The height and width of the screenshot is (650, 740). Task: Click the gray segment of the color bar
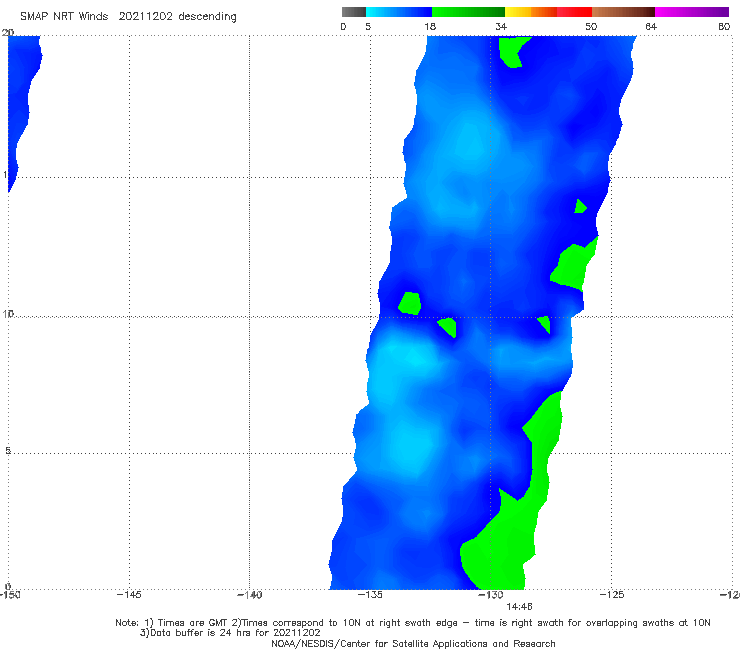[x=353, y=12]
